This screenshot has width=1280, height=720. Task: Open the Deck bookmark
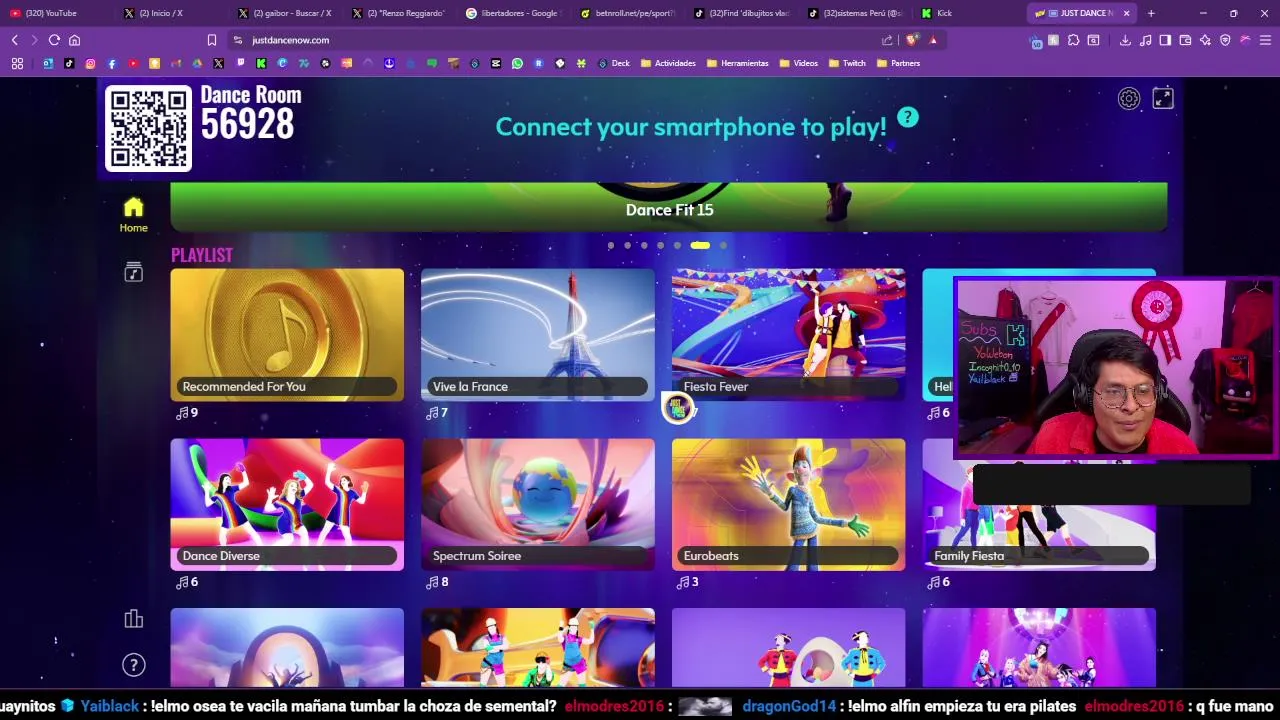click(614, 63)
